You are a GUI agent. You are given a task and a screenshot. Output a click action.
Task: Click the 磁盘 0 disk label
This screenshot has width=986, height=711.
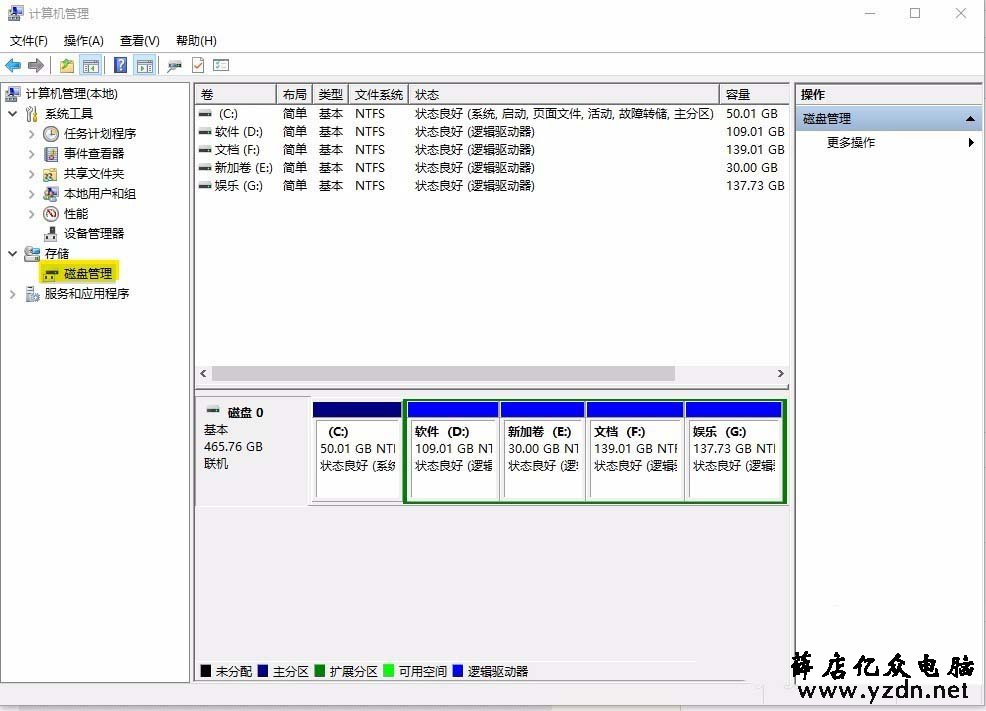click(245, 412)
